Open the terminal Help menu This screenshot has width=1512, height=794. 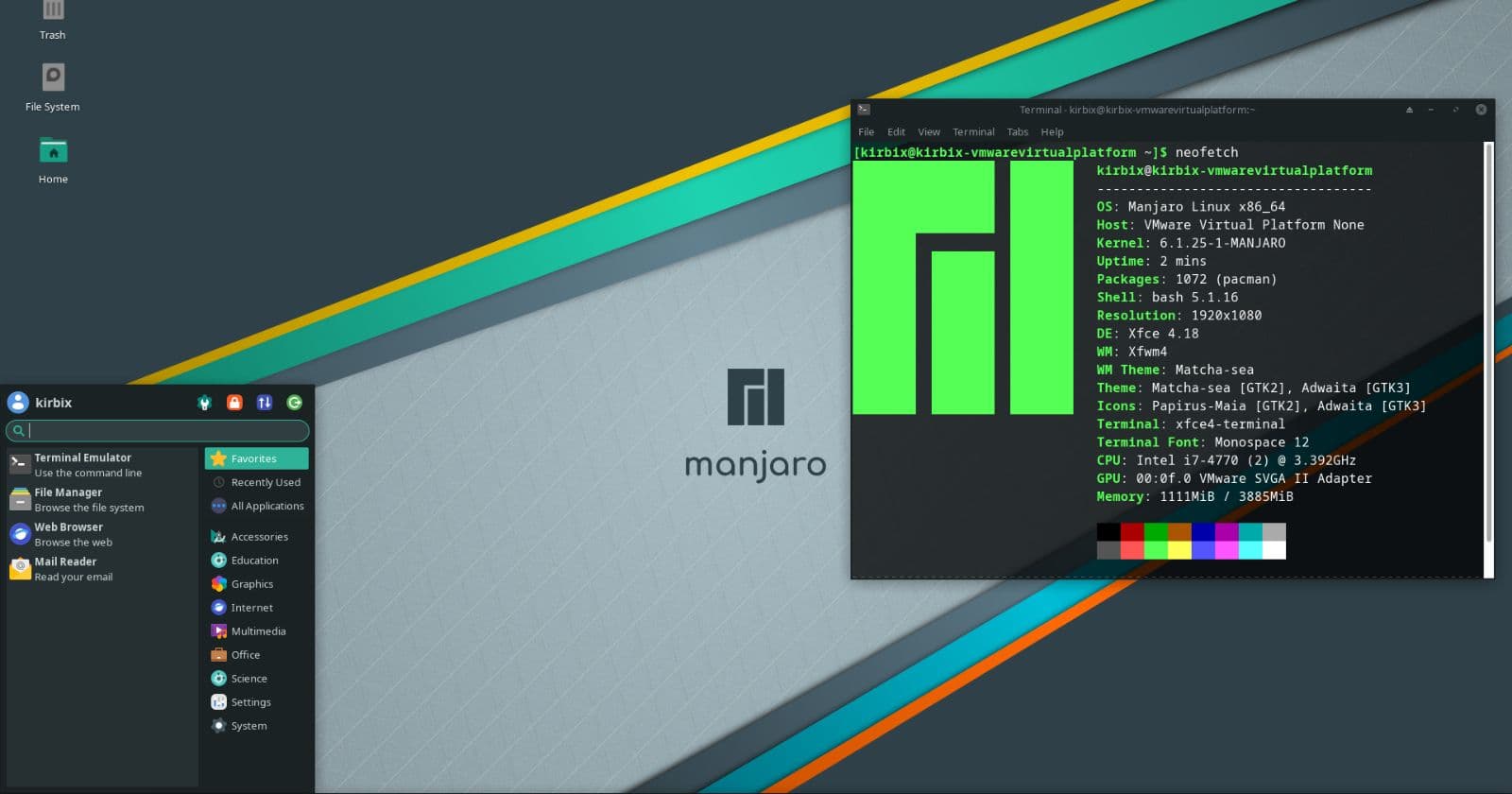[x=1052, y=131]
